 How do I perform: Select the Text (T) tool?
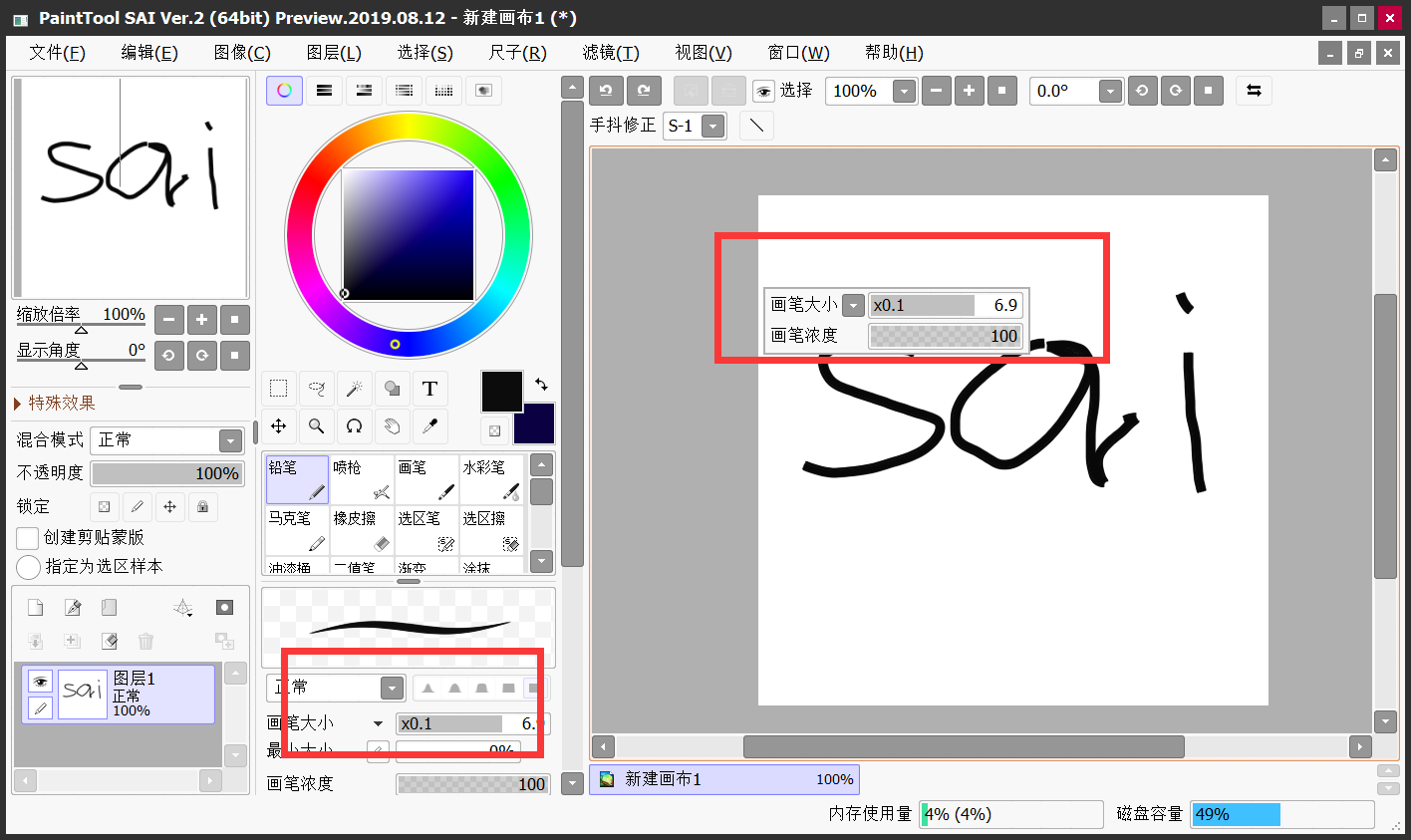tap(429, 389)
